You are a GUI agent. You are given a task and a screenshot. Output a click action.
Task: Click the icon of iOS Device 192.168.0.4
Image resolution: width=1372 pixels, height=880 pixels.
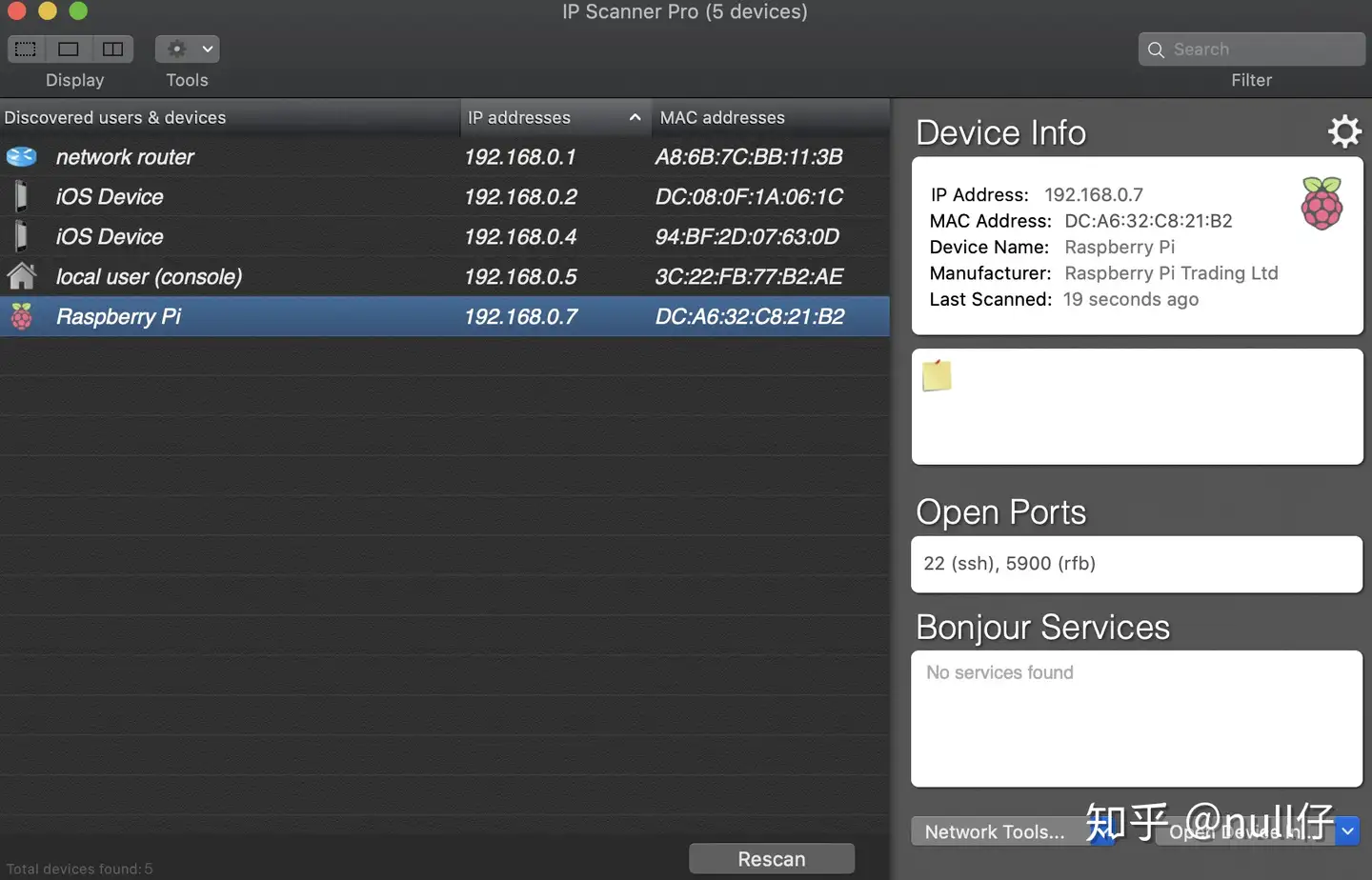point(21,236)
